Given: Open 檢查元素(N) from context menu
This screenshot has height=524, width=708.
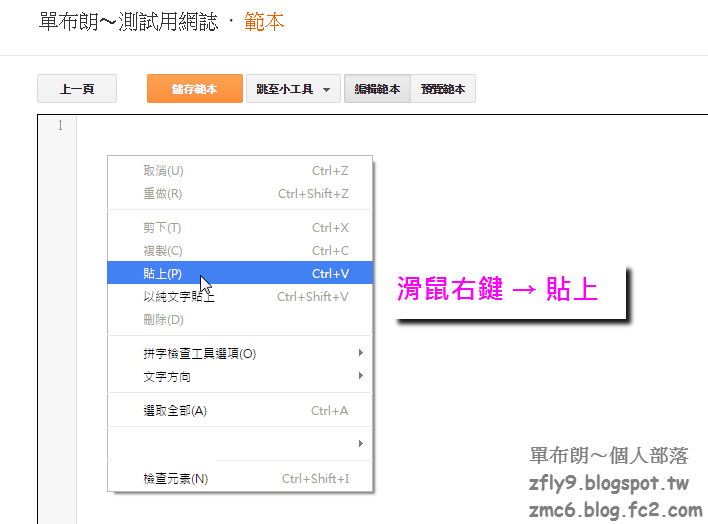Looking at the screenshot, I should point(240,478).
